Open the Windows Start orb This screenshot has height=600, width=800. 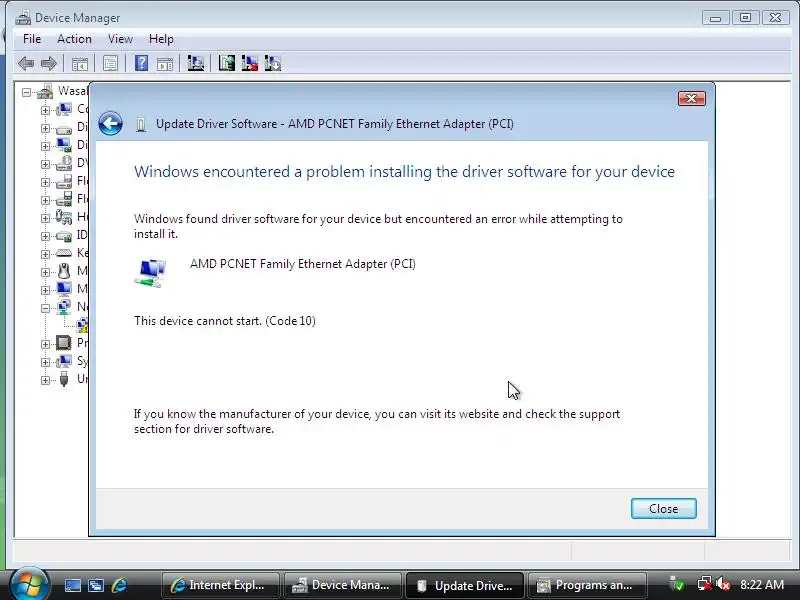tap(29, 584)
